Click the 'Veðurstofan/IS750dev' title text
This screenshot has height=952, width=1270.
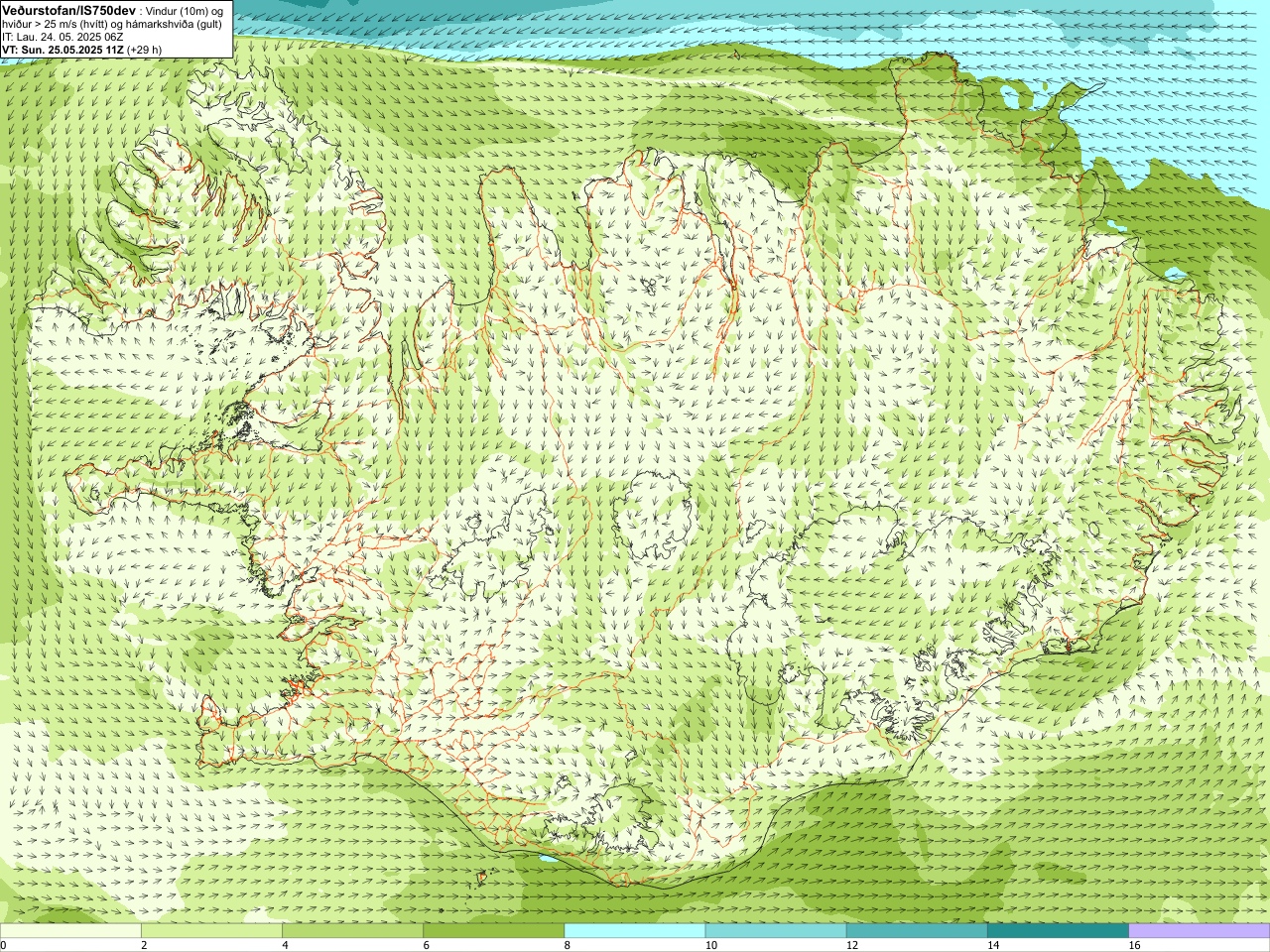pyautogui.click(x=68, y=10)
